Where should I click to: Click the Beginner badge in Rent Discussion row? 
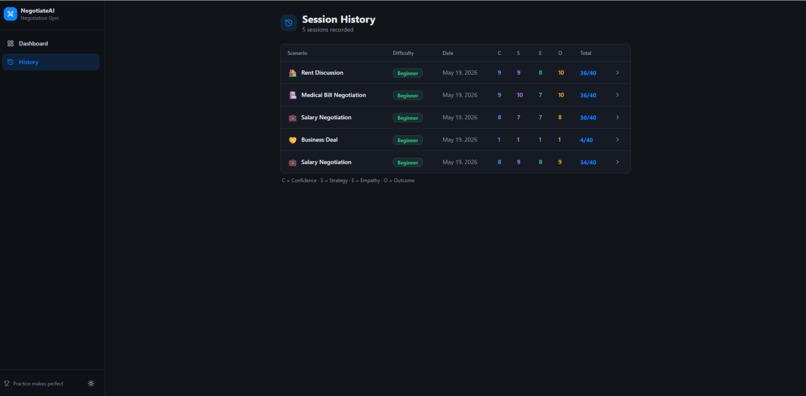[408, 73]
